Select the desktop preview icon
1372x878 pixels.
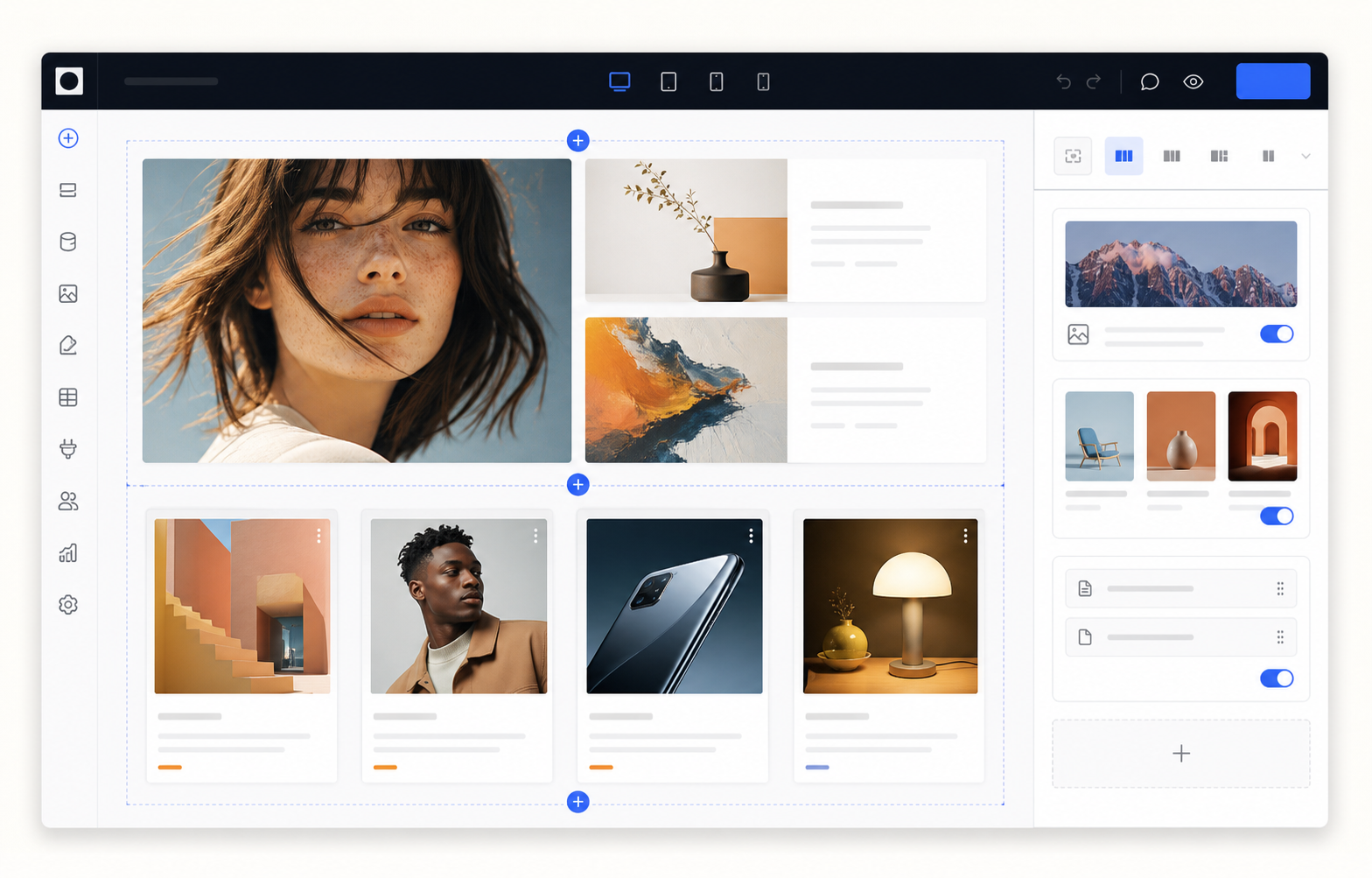(619, 81)
